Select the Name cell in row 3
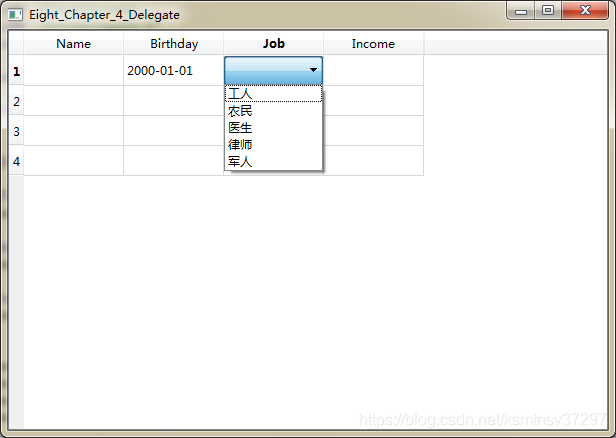The image size is (616, 438). pyautogui.click(x=73, y=131)
